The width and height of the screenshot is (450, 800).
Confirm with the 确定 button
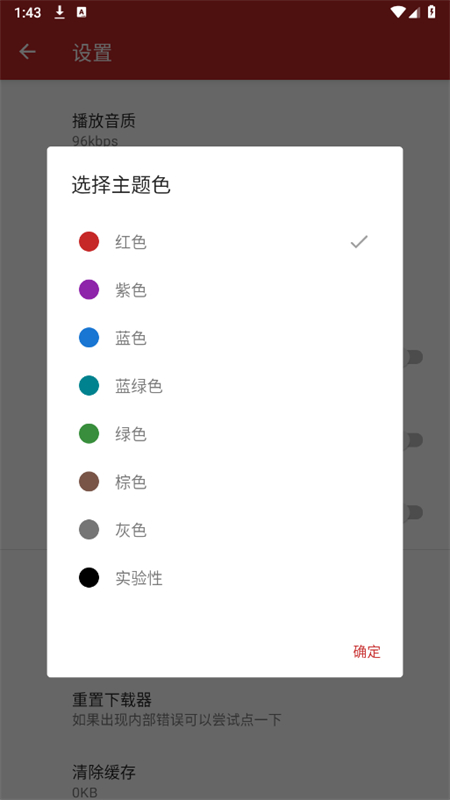pyautogui.click(x=367, y=652)
